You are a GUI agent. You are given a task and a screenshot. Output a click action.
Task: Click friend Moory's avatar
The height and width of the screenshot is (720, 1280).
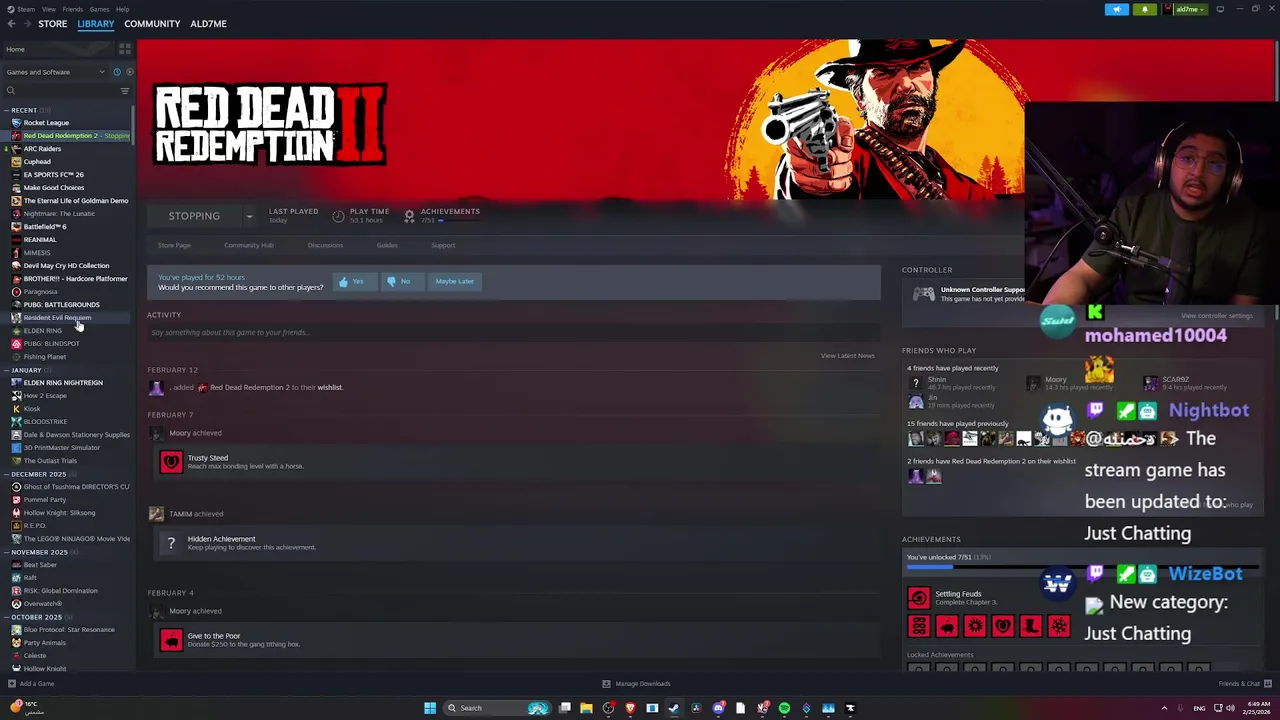click(1034, 383)
